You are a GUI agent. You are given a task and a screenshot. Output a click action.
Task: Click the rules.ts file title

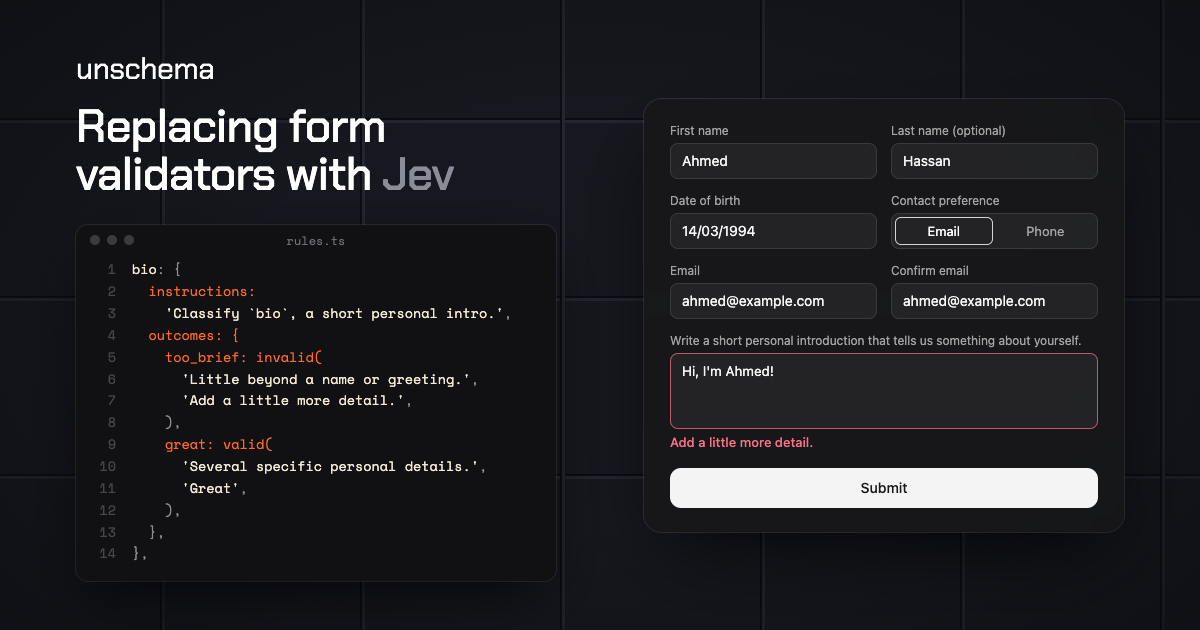(x=315, y=241)
